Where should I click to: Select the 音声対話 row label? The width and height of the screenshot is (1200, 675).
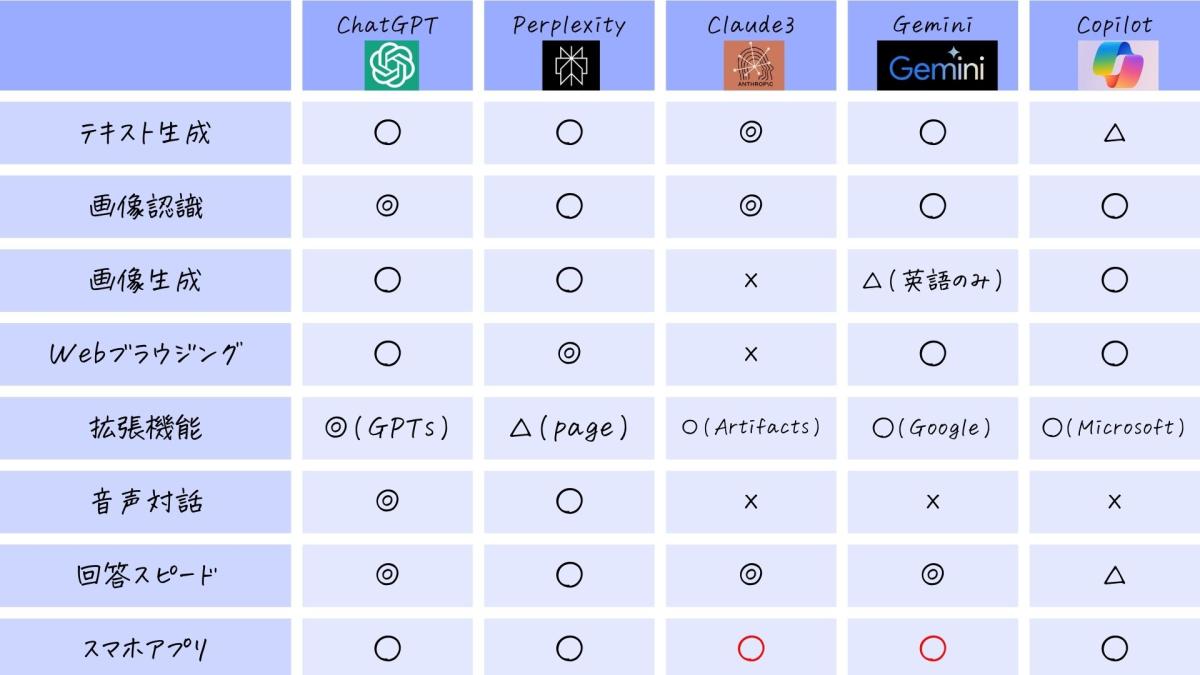pos(146,501)
